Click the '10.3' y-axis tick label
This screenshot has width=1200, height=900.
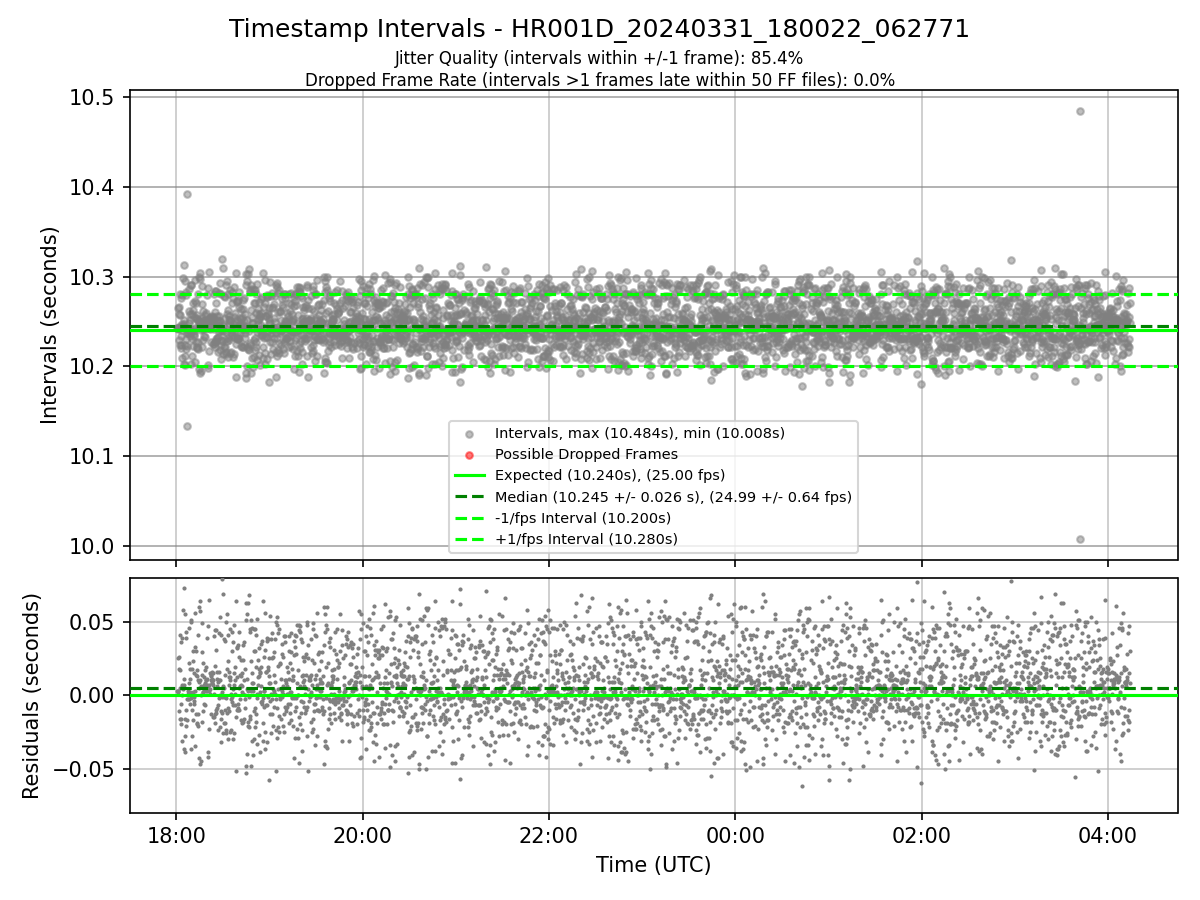91,277
